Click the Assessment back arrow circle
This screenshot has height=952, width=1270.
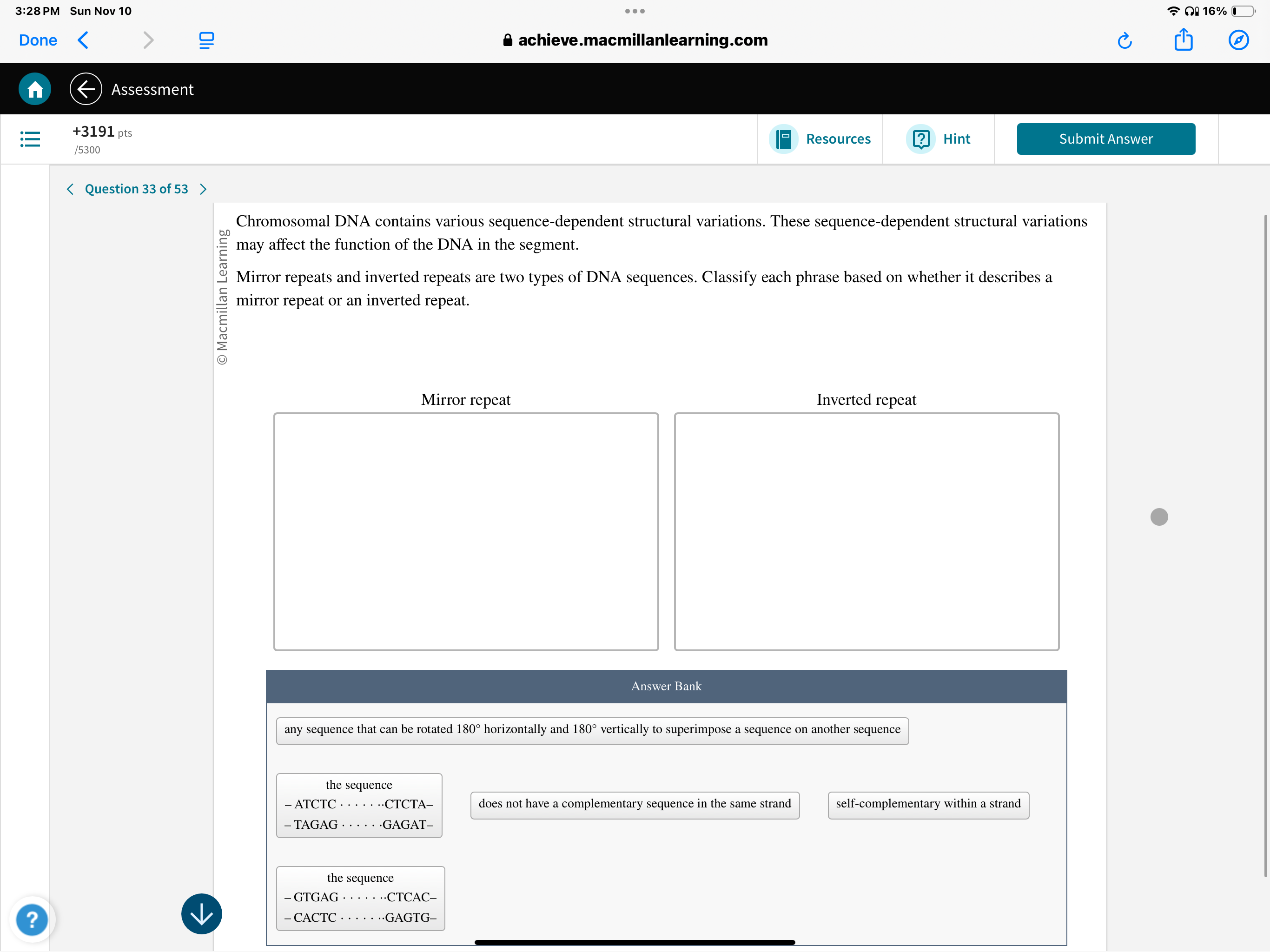click(x=86, y=89)
